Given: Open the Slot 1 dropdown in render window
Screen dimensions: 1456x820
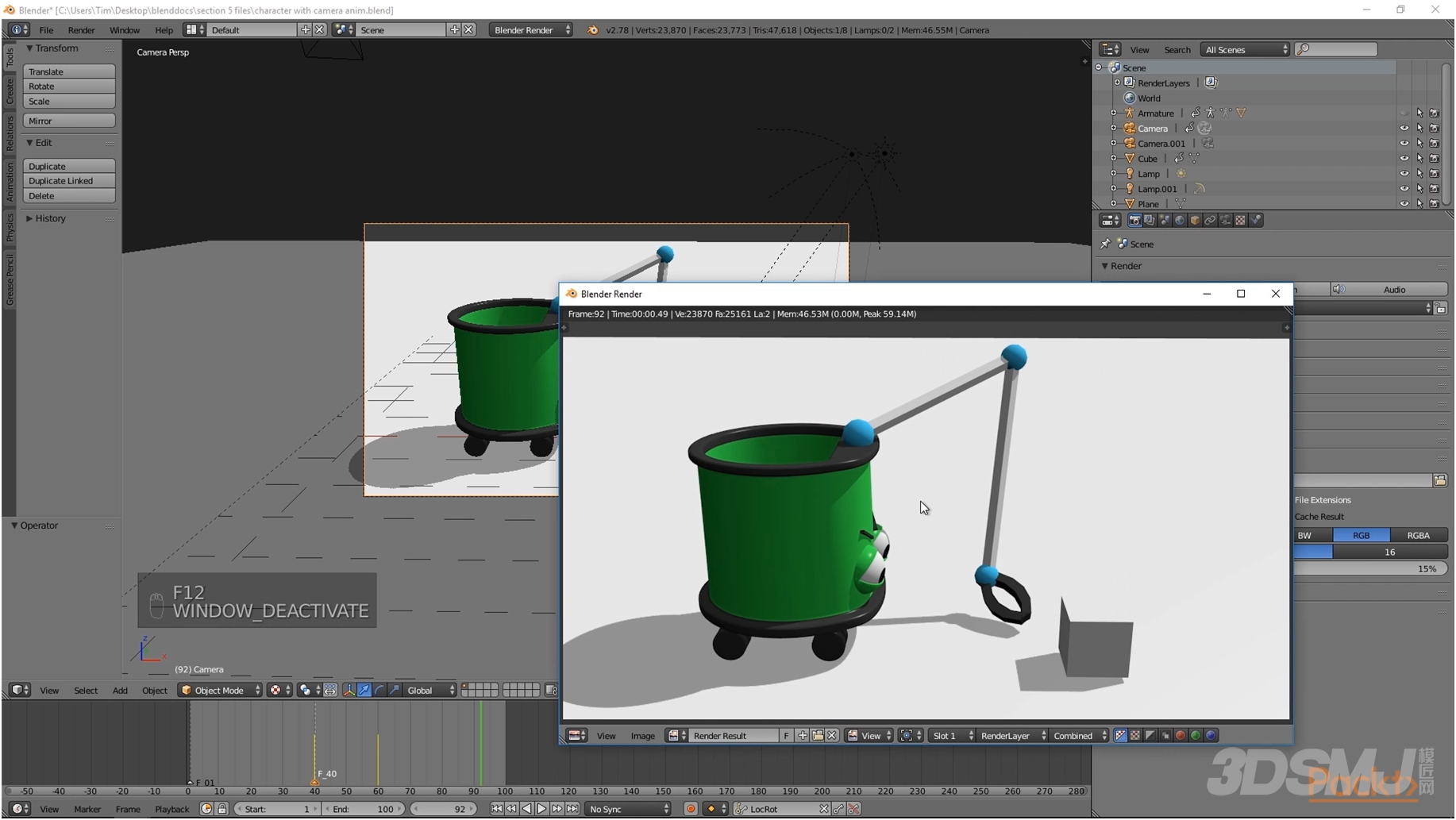Looking at the screenshot, I should tap(952, 736).
